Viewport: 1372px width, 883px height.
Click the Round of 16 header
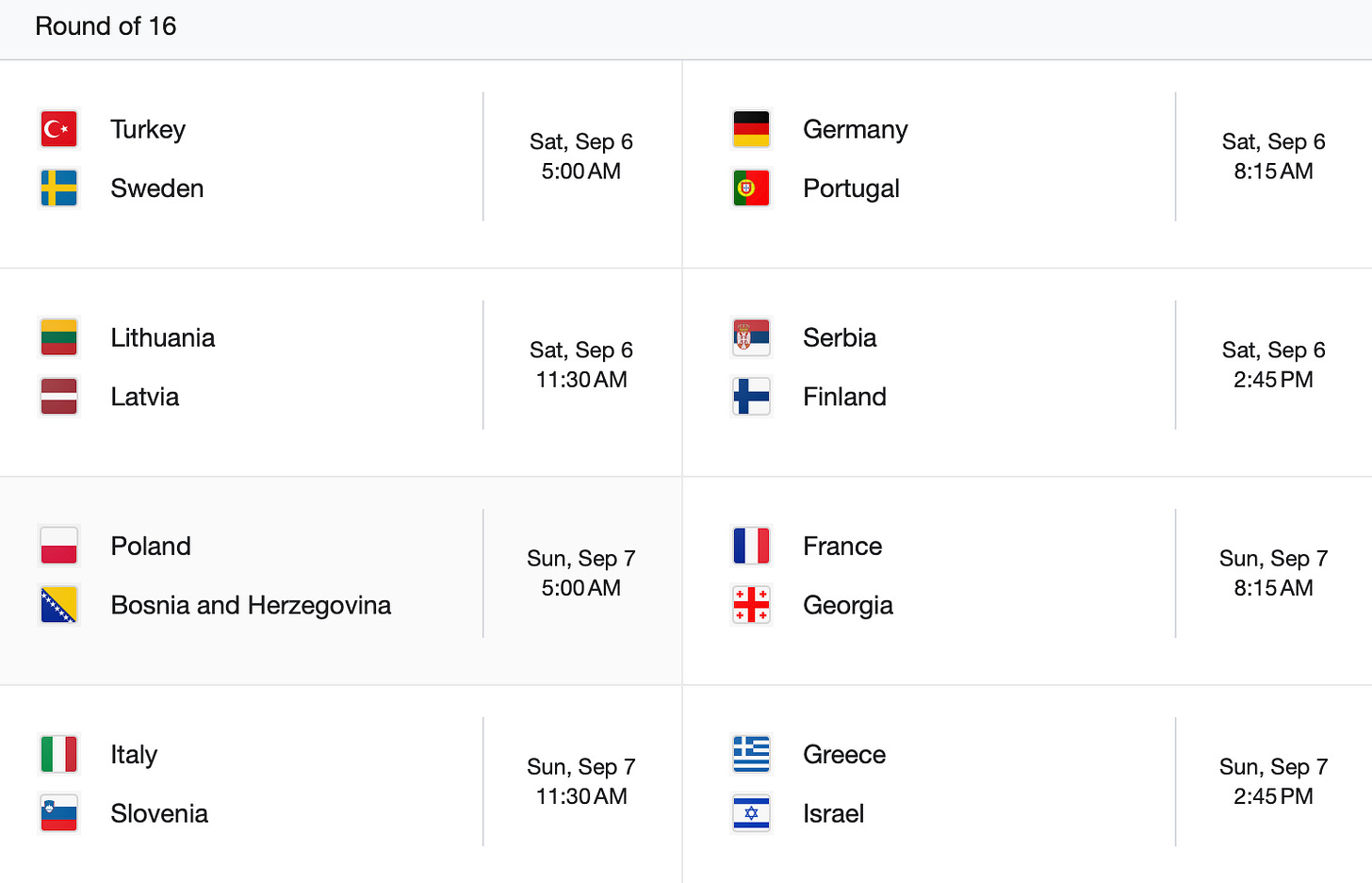[x=106, y=26]
